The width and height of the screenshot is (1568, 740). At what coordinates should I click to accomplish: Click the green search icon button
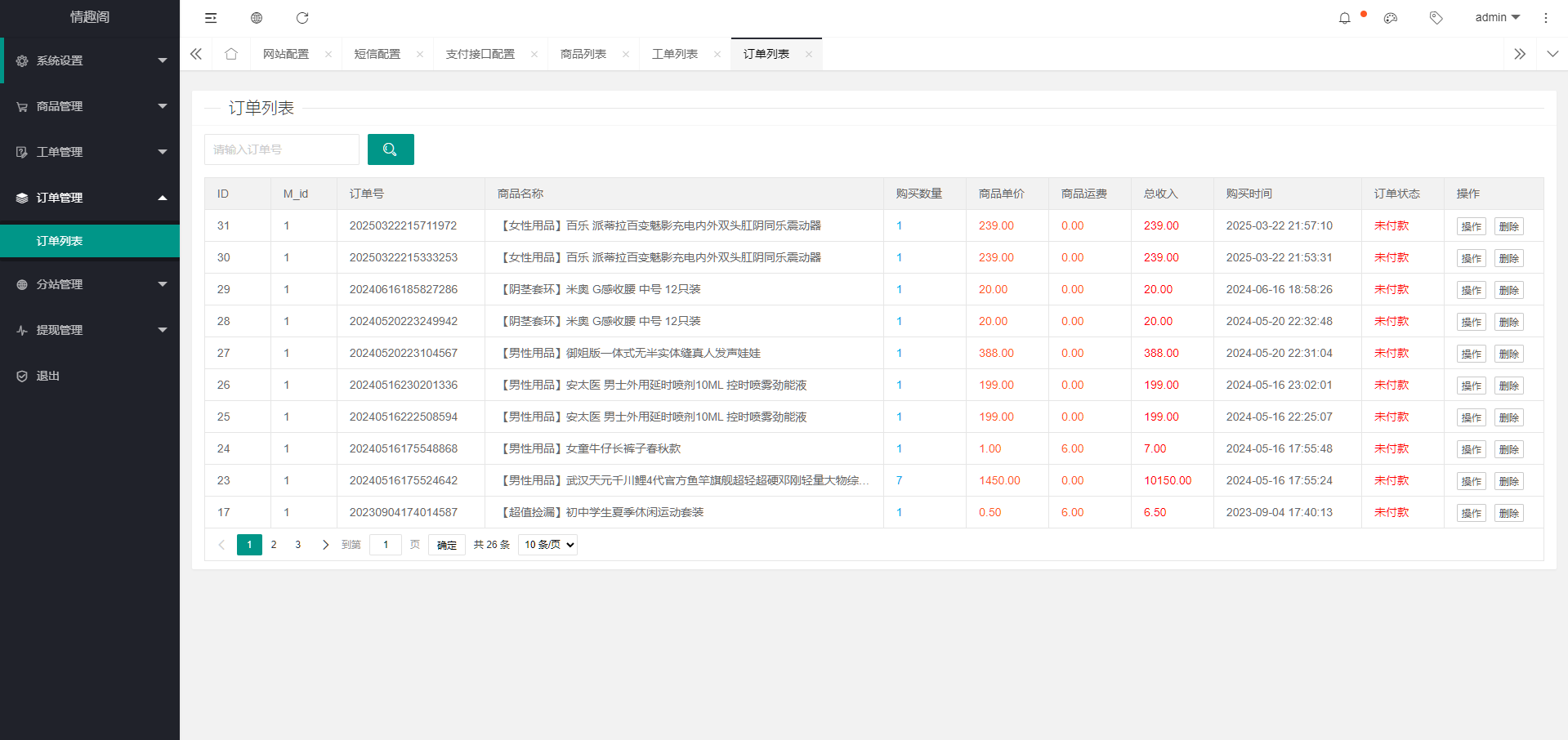click(391, 149)
